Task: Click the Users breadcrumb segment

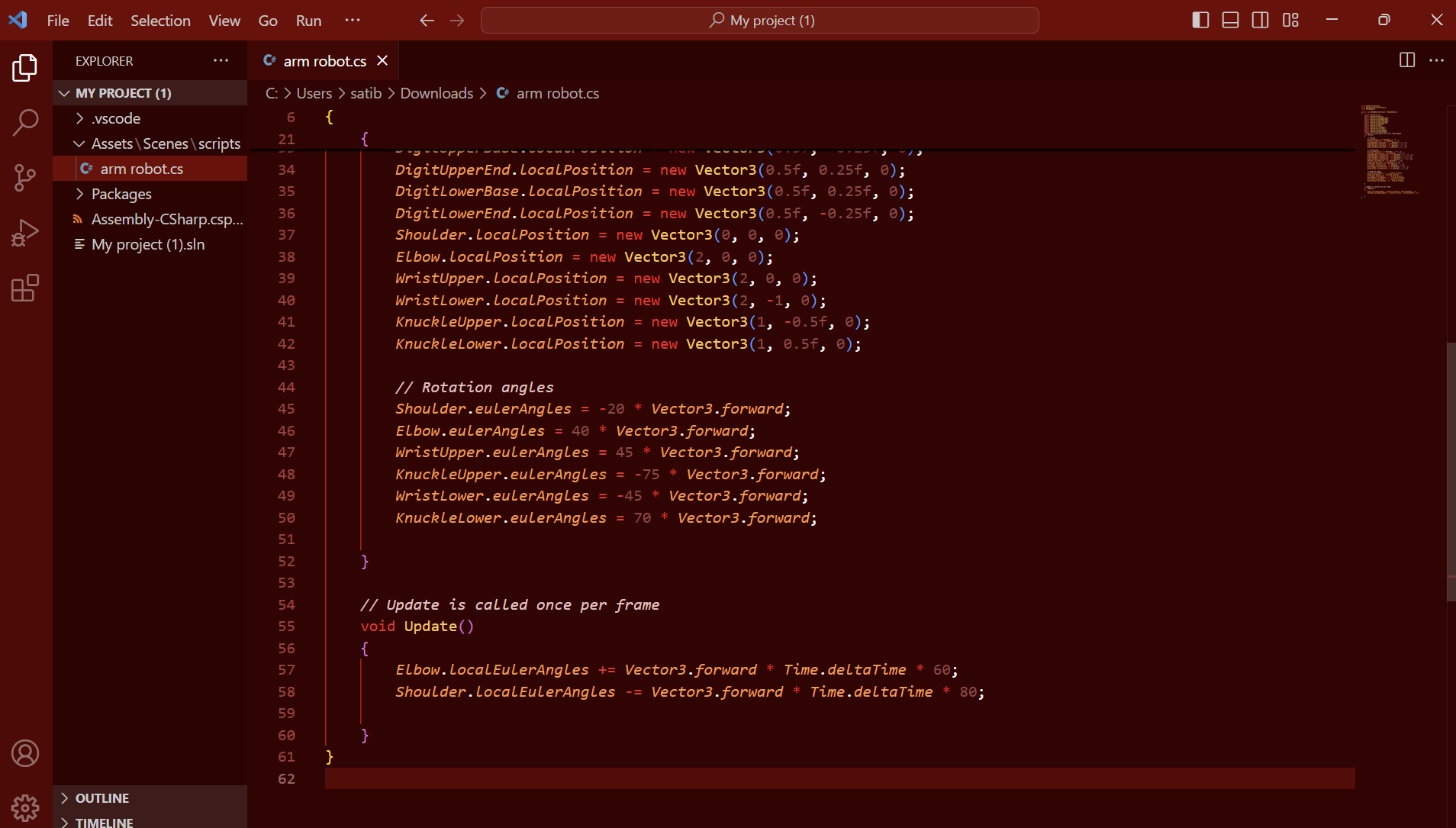Action: pyautogui.click(x=314, y=93)
